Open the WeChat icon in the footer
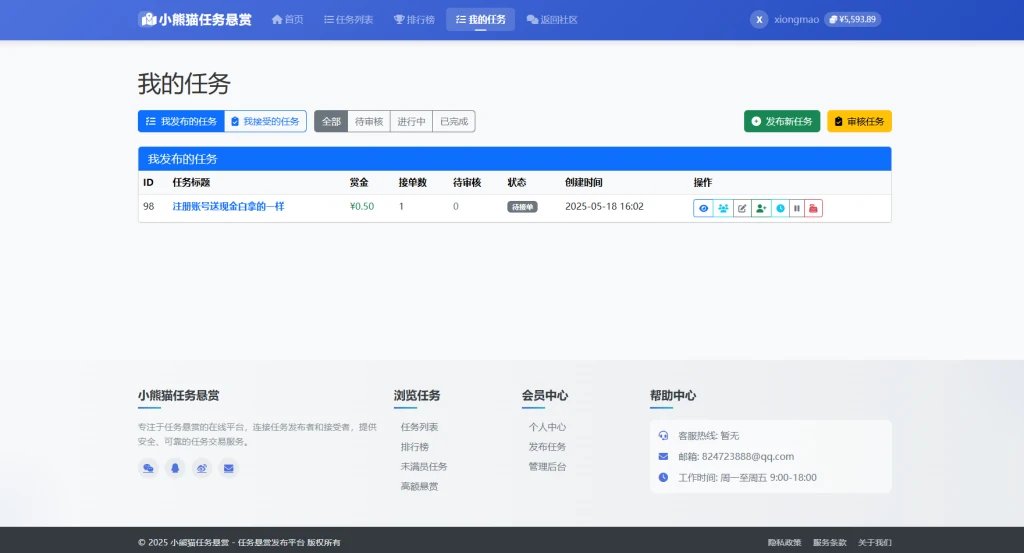The width and height of the screenshot is (1024, 553). [148, 468]
